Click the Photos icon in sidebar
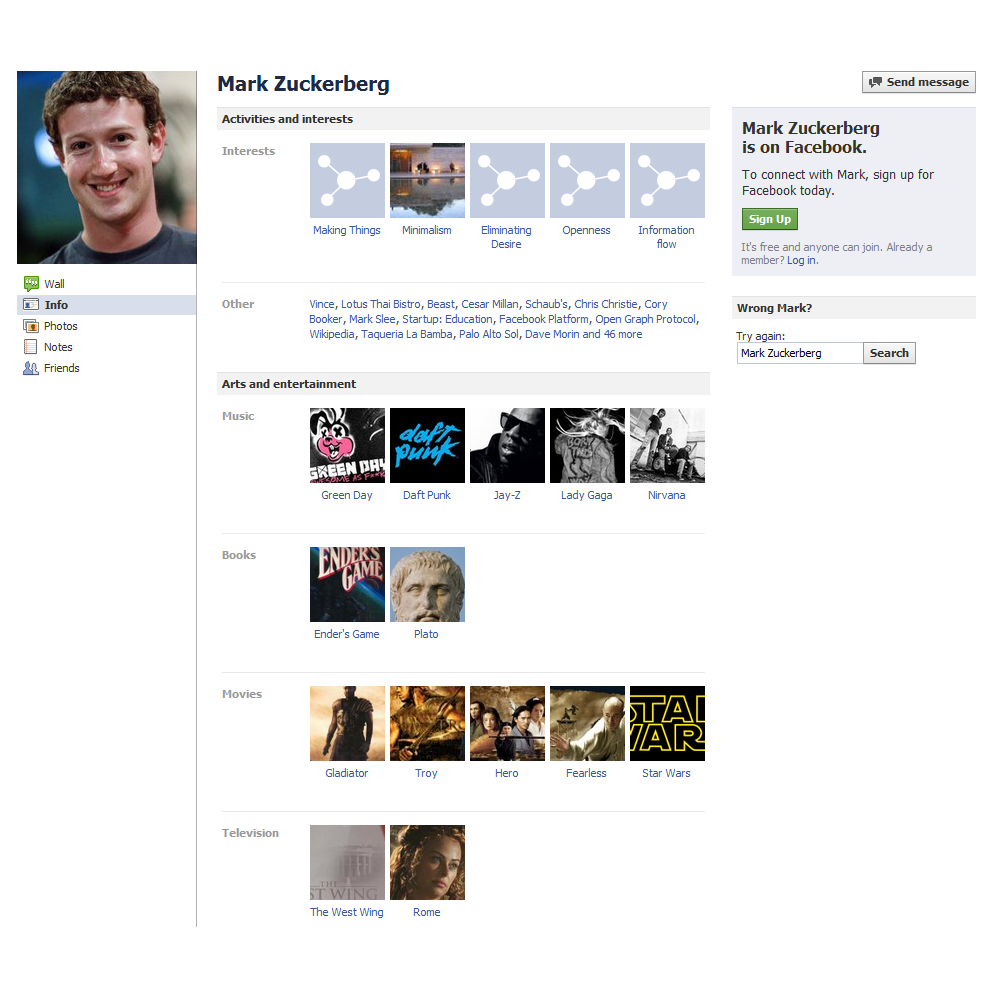 [x=31, y=326]
